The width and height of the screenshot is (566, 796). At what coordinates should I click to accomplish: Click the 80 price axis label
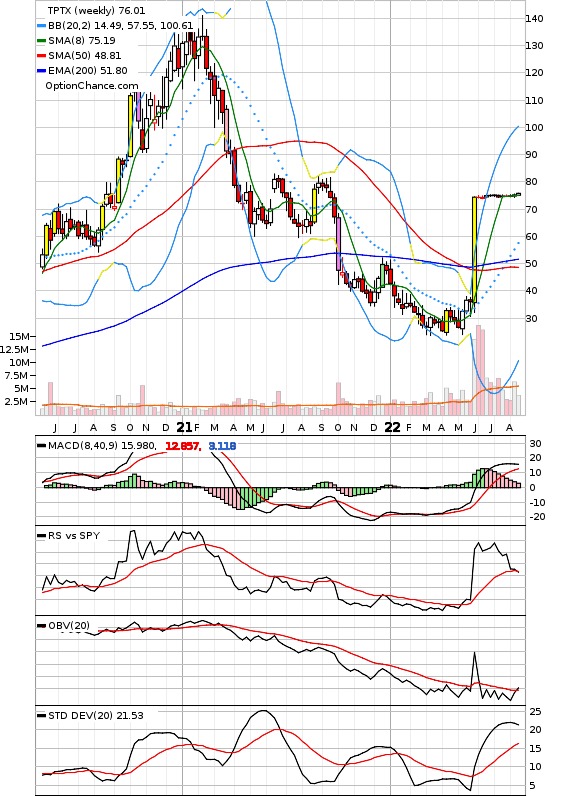[532, 182]
